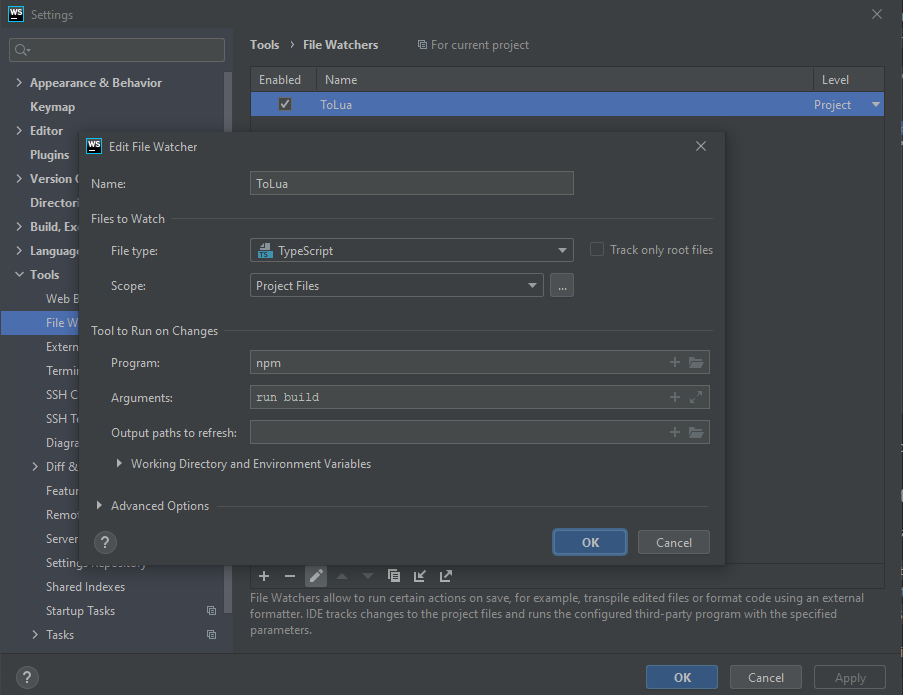Expand Advanced Options section
The height and width of the screenshot is (695, 903).
click(x=99, y=506)
